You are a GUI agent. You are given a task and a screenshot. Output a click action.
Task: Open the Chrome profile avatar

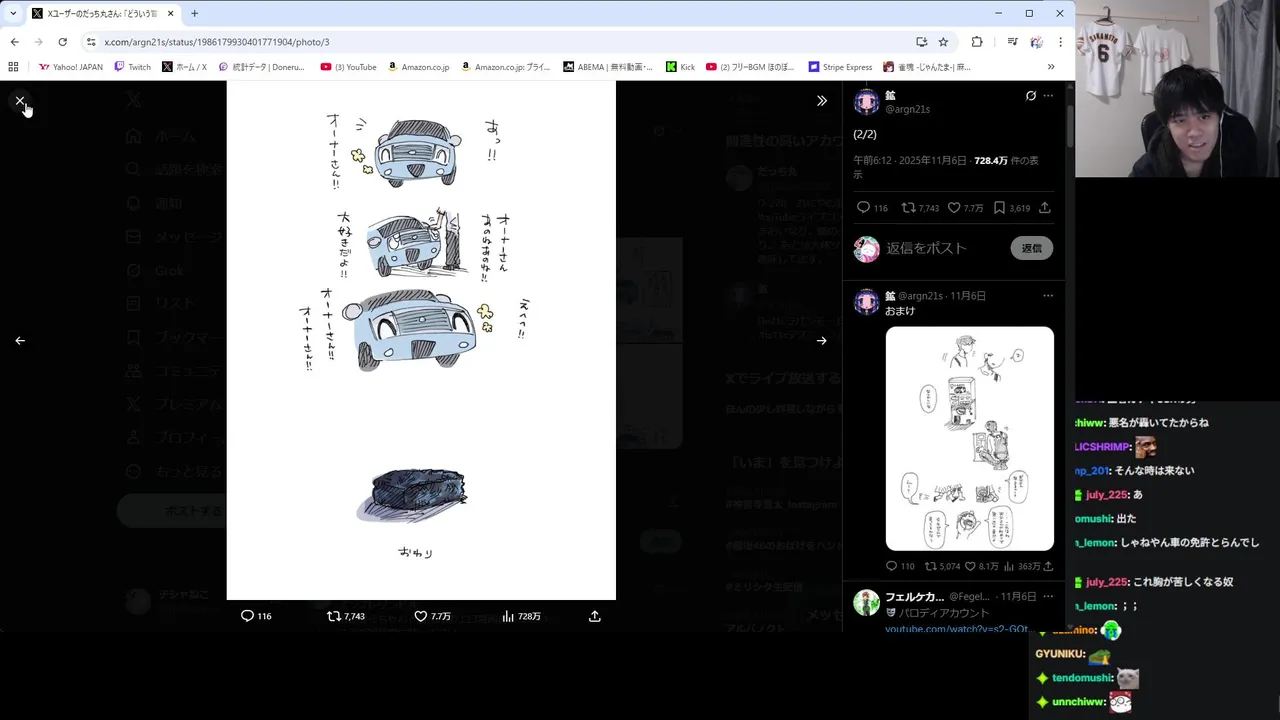tap(1036, 42)
